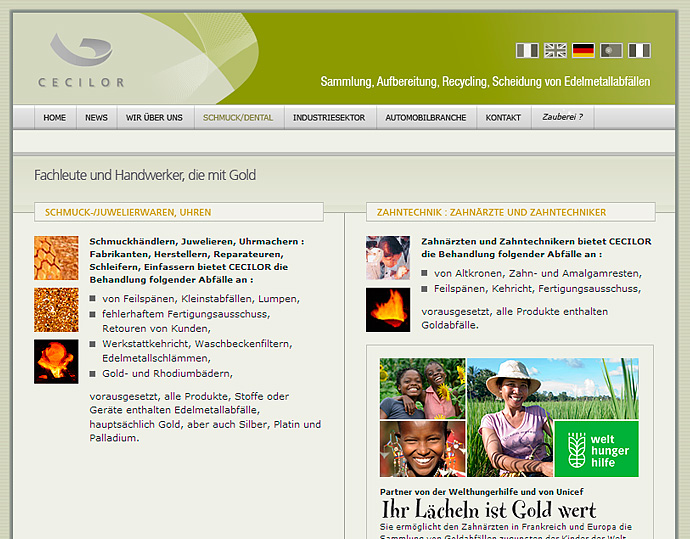Click text 'hauptsächlich Gold, aber auch Silber, Platin und'
The width and height of the screenshot is (690, 539).
coord(205,425)
